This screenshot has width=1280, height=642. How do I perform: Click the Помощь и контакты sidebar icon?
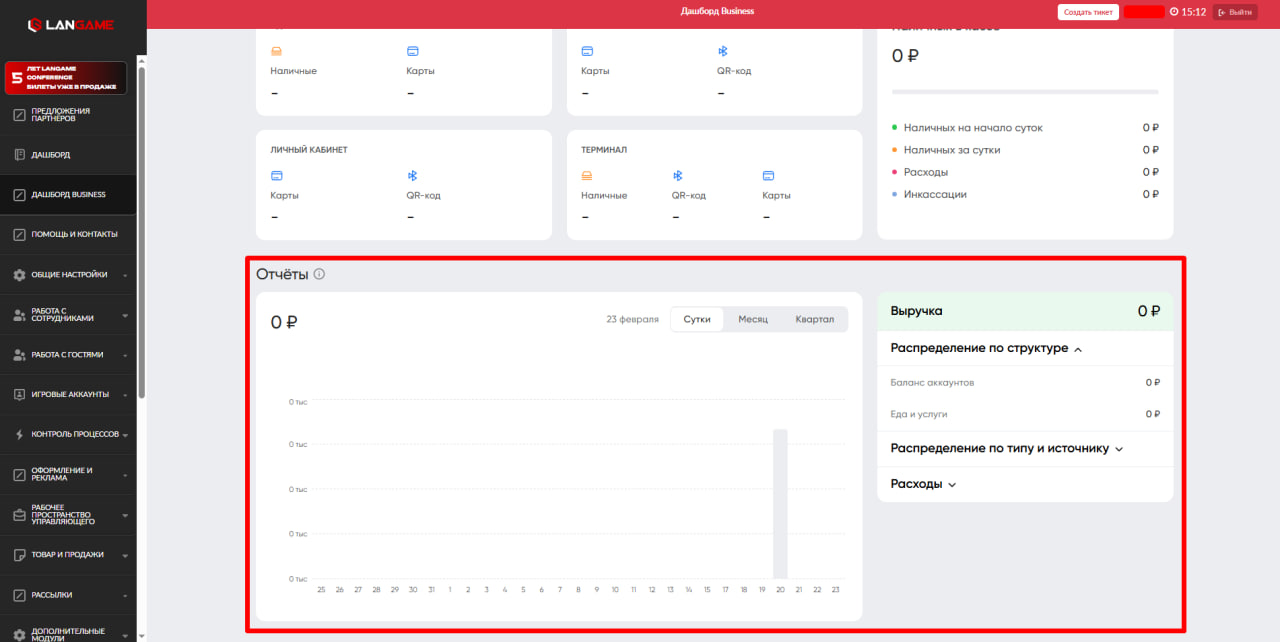[19, 235]
